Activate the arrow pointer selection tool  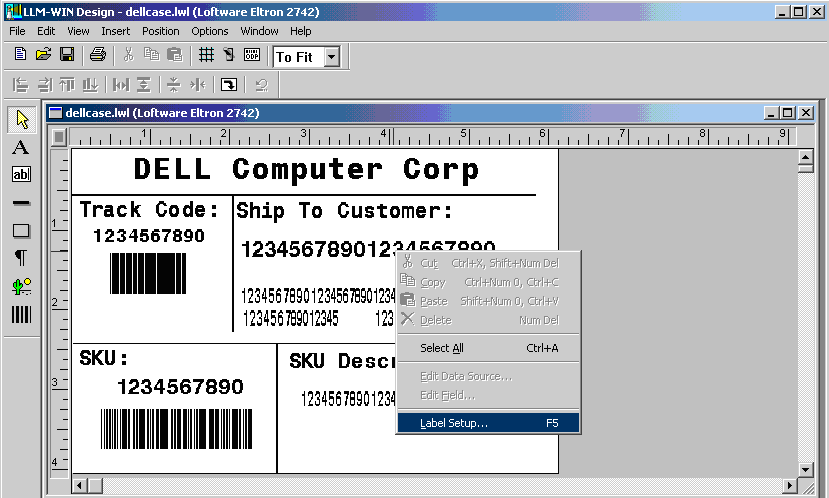click(21, 120)
